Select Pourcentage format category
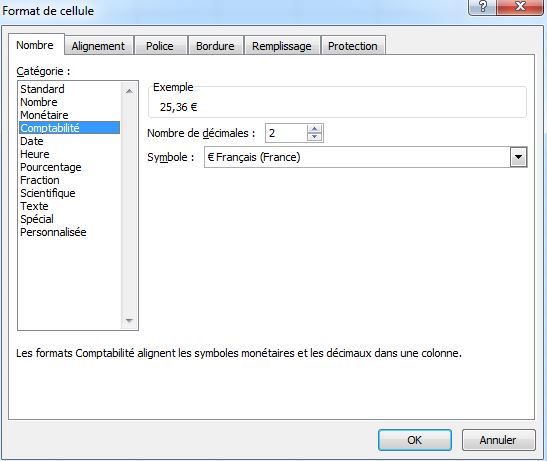 pyautogui.click(x=51, y=167)
